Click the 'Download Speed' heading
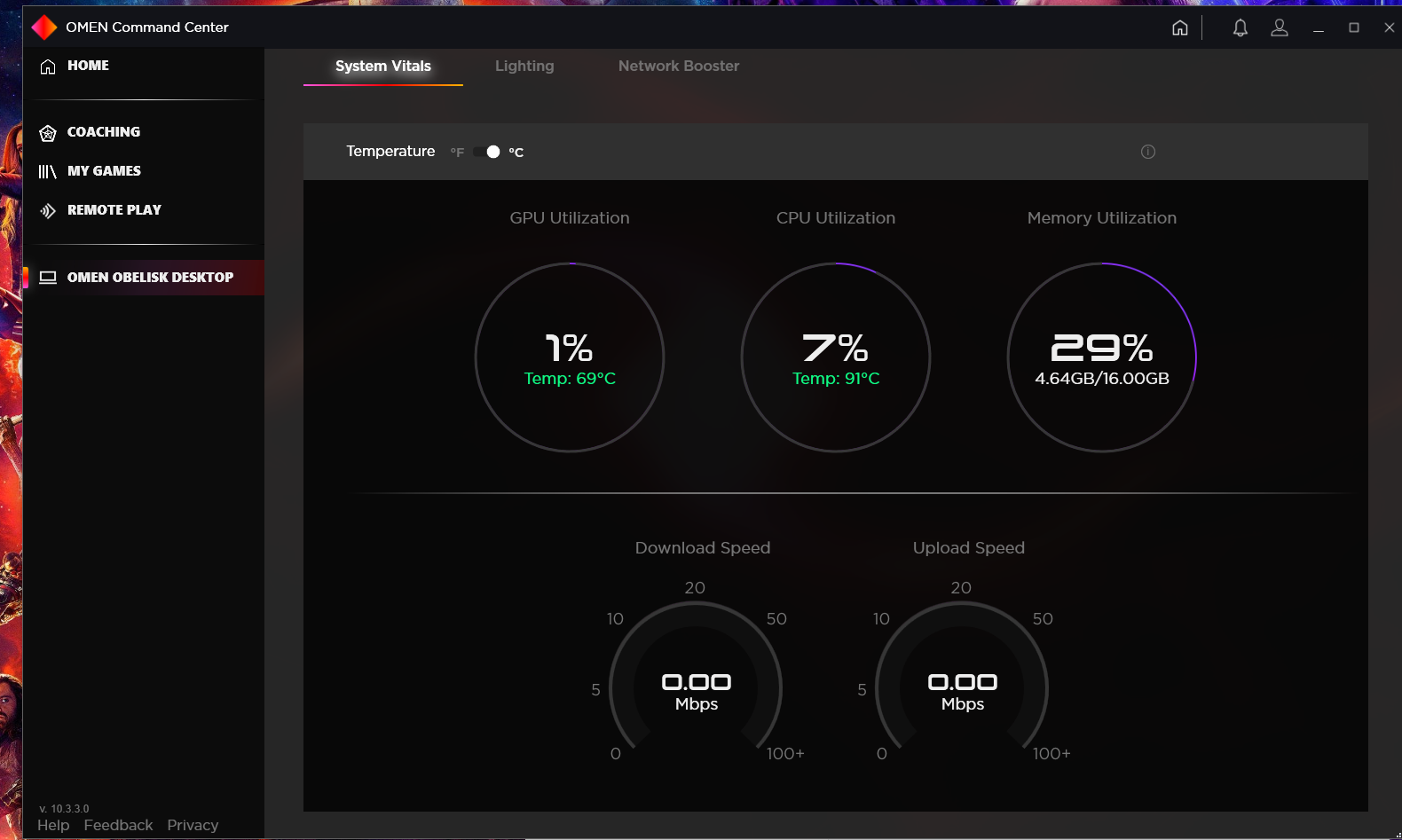Viewport: 1402px width, 840px height. pos(703,548)
